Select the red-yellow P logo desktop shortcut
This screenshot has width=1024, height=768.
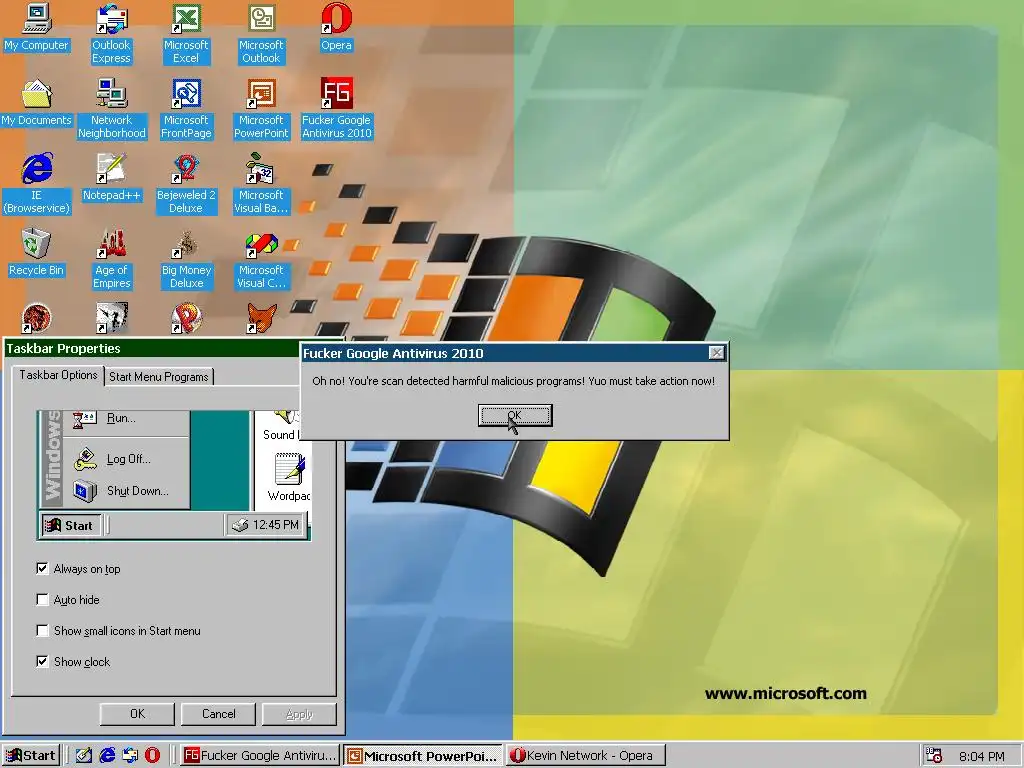(x=186, y=319)
